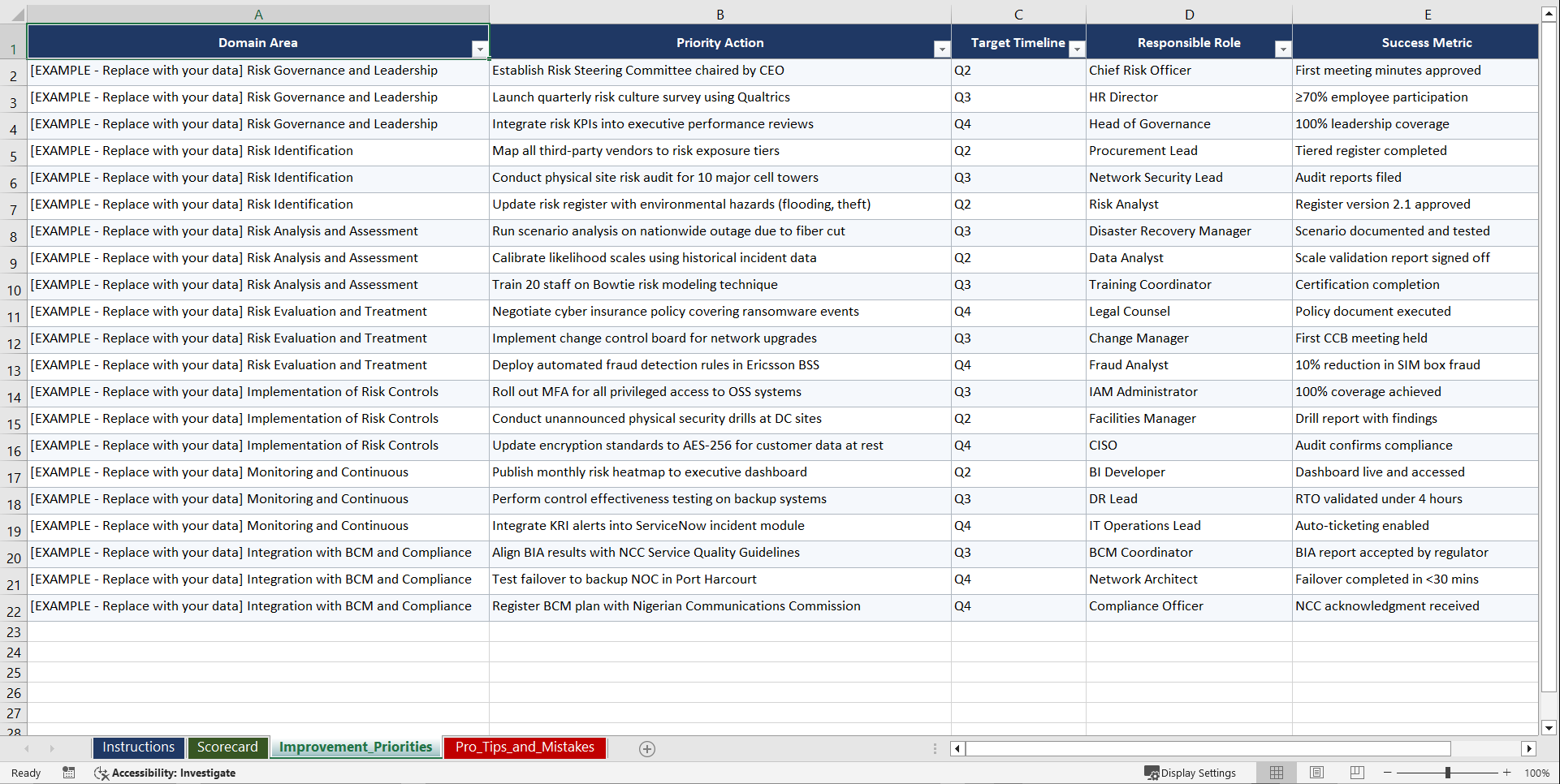Image resolution: width=1560 pixels, height=784 pixels.
Task: Zoom in using the plus icon
Action: click(1507, 773)
